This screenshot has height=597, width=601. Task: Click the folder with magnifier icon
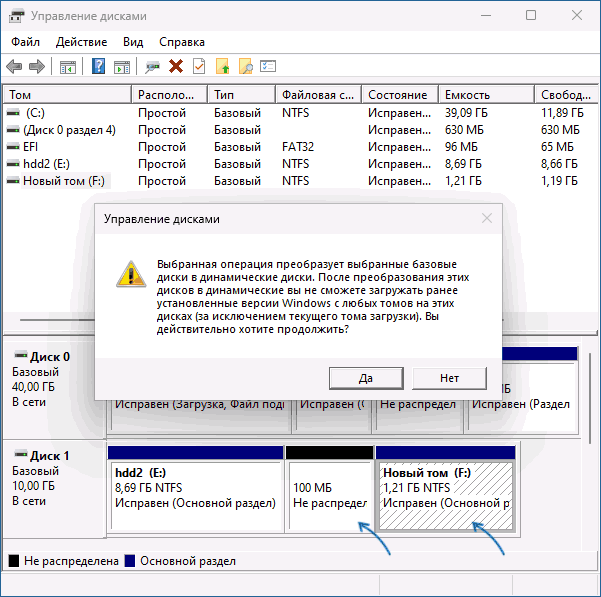pyautogui.click(x=245, y=66)
